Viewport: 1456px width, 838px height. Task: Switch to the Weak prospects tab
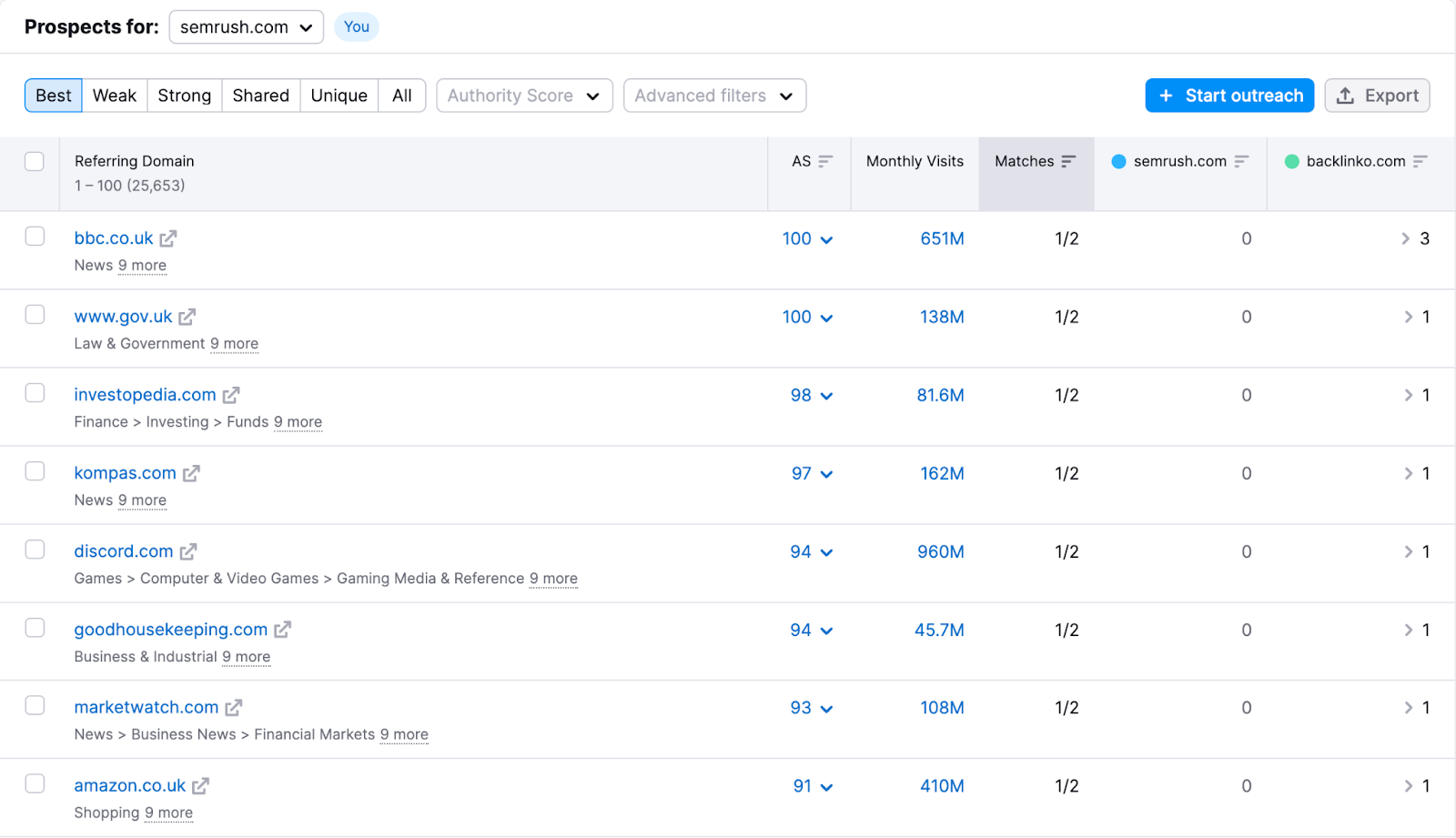(x=114, y=95)
